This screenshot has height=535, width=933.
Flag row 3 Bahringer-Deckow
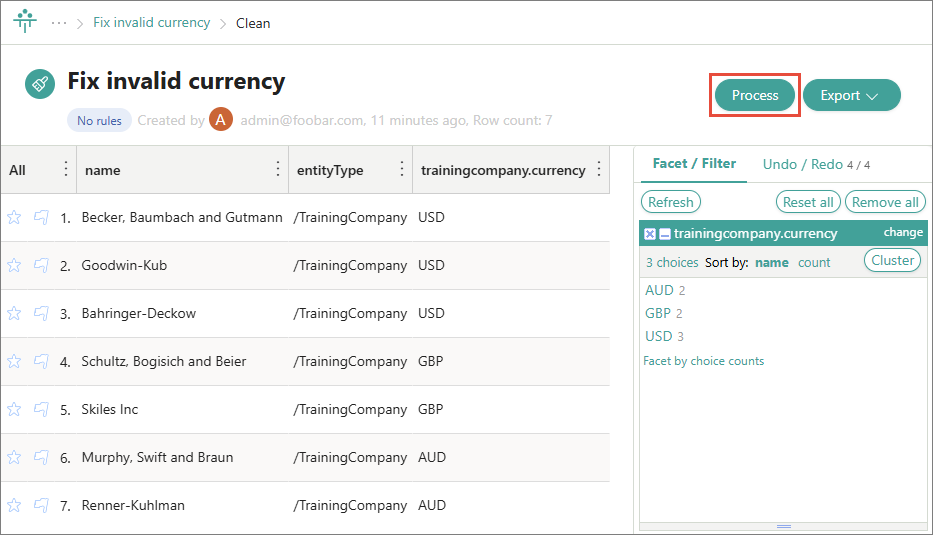41,313
